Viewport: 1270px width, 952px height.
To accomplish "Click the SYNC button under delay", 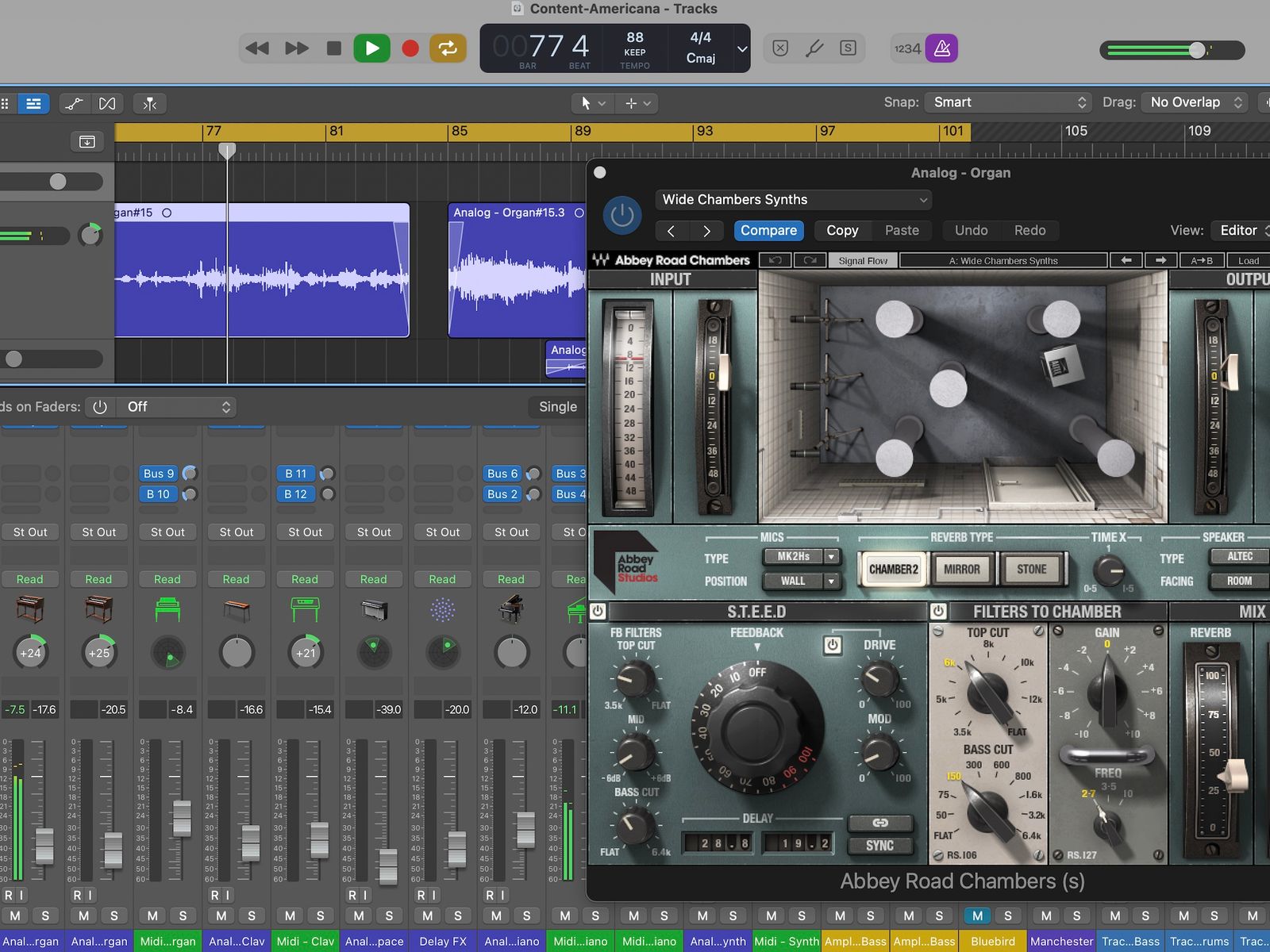I will pyautogui.click(x=879, y=846).
